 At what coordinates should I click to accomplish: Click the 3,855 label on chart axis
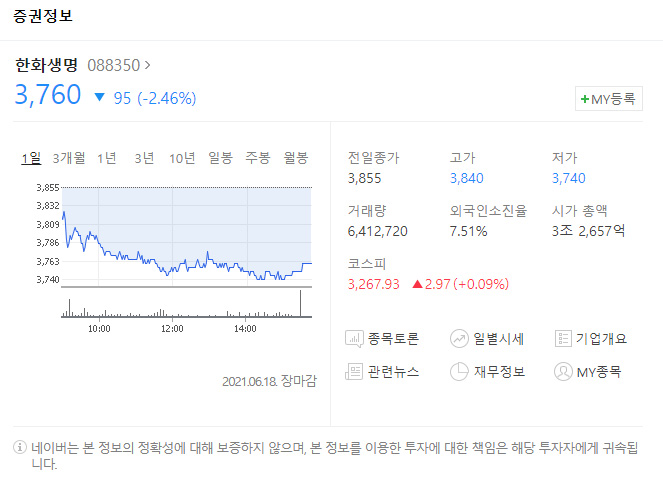[x=48, y=187]
